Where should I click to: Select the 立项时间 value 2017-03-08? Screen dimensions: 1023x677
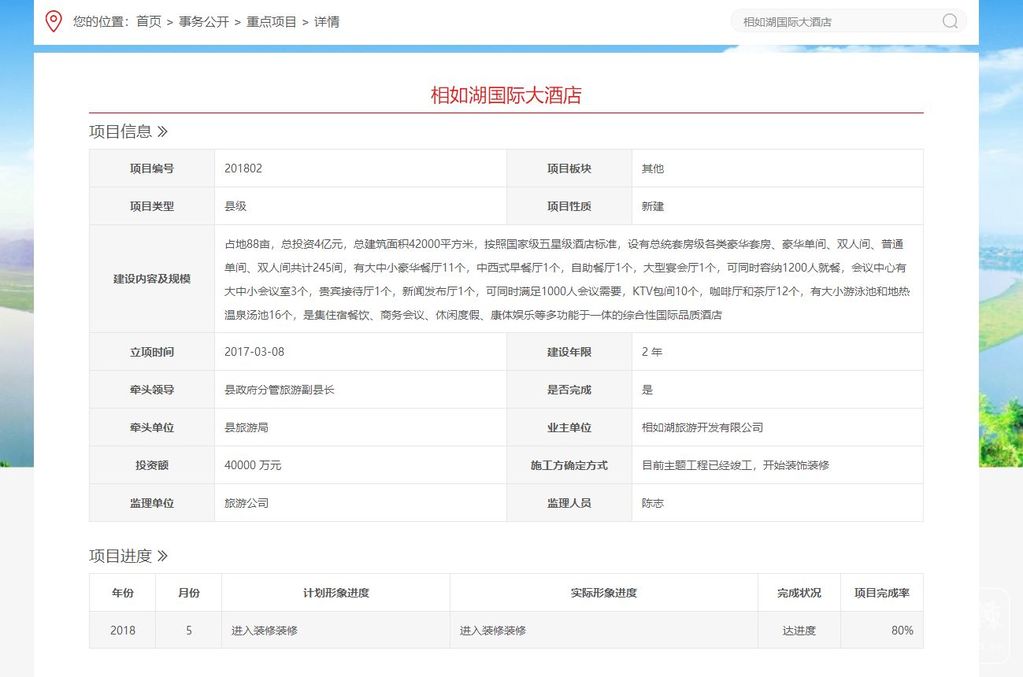(x=255, y=352)
